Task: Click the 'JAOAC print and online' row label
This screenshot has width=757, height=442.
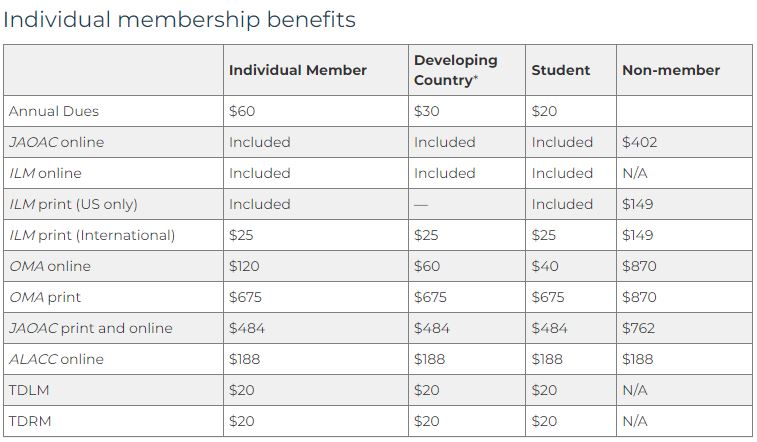Action: coord(90,328)
